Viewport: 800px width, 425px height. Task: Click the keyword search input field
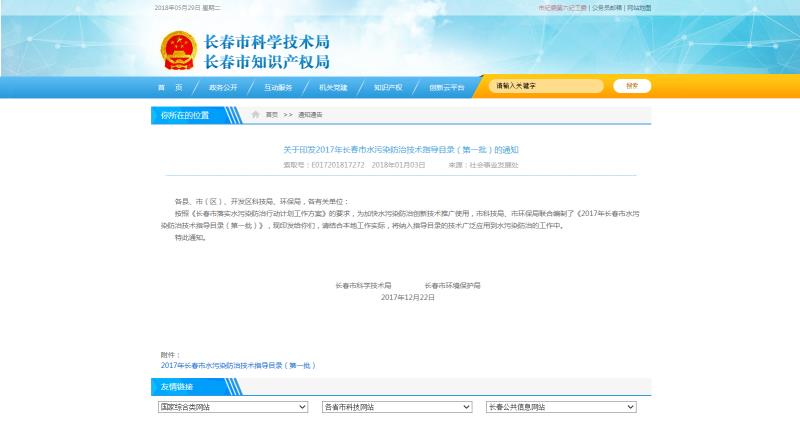pyautogui.click(x=547, y=86)
